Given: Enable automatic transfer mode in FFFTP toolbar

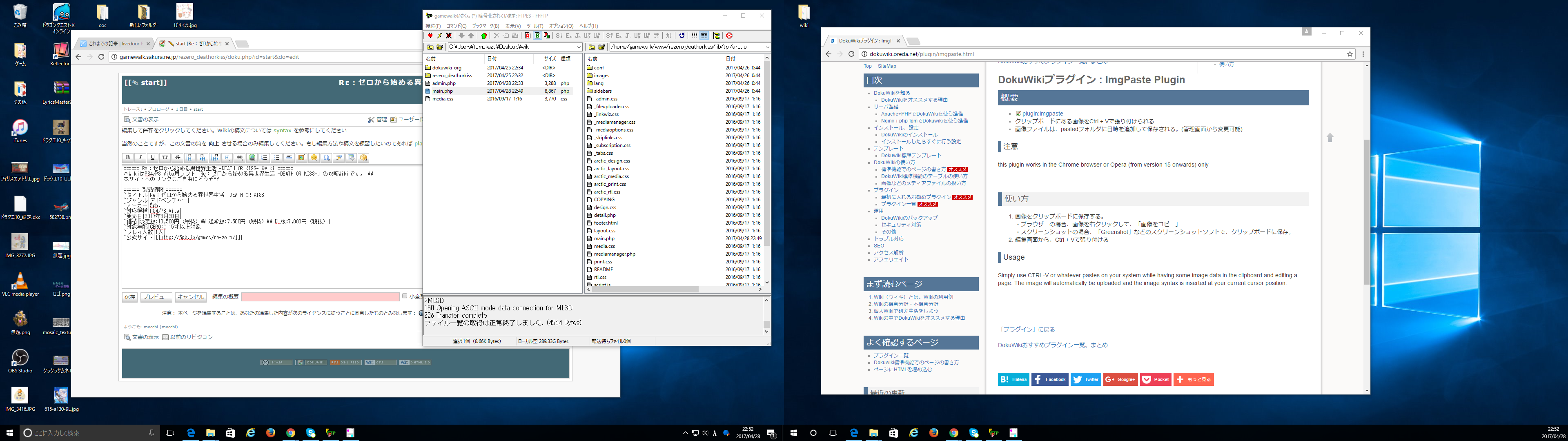Looking at the screenshot, I should click(x=547, y=36).
